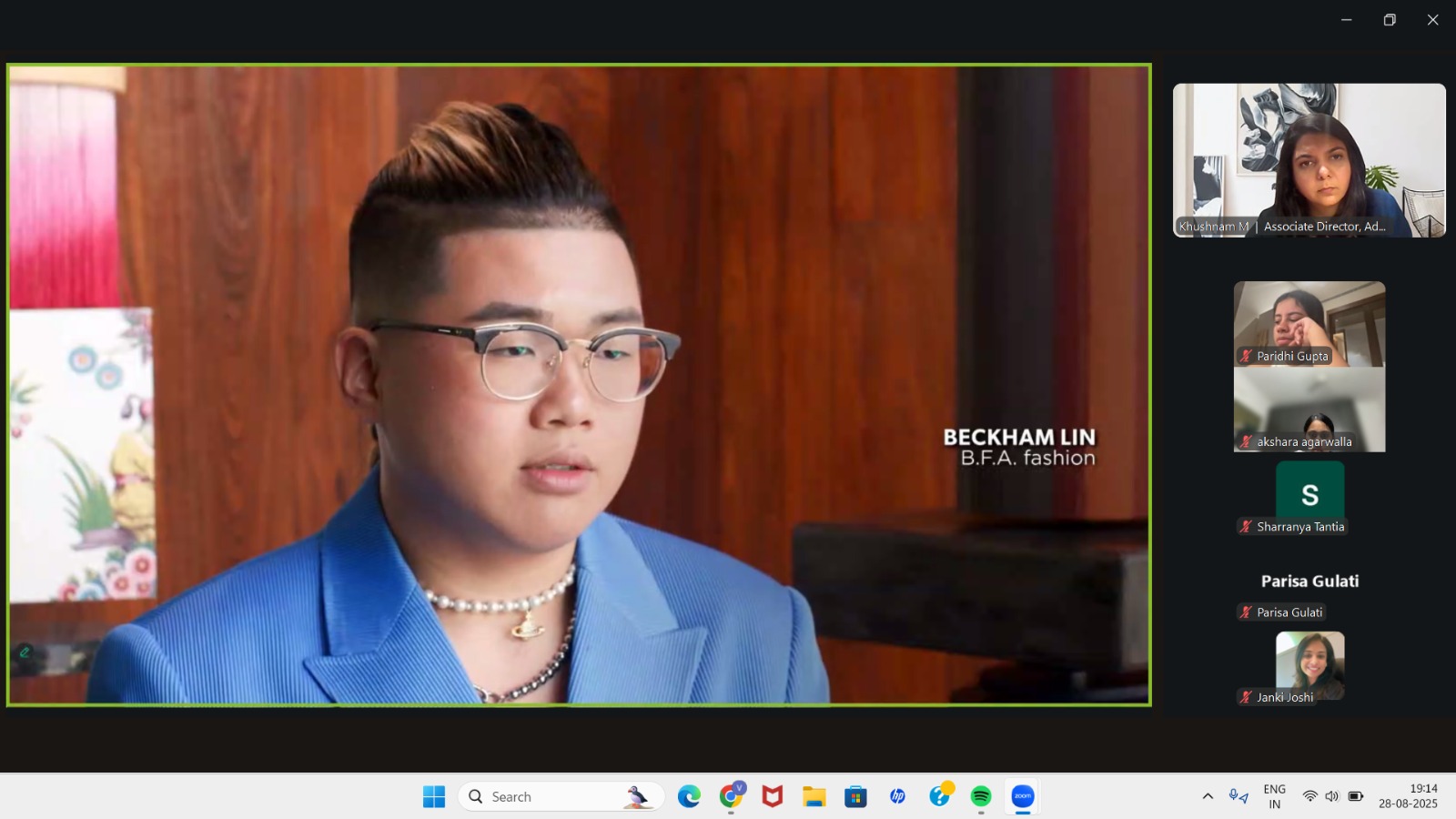Expand the system tray hidden icons chevron
Viewport: 1456px width, 819px height.
(x=1208, y=796)
